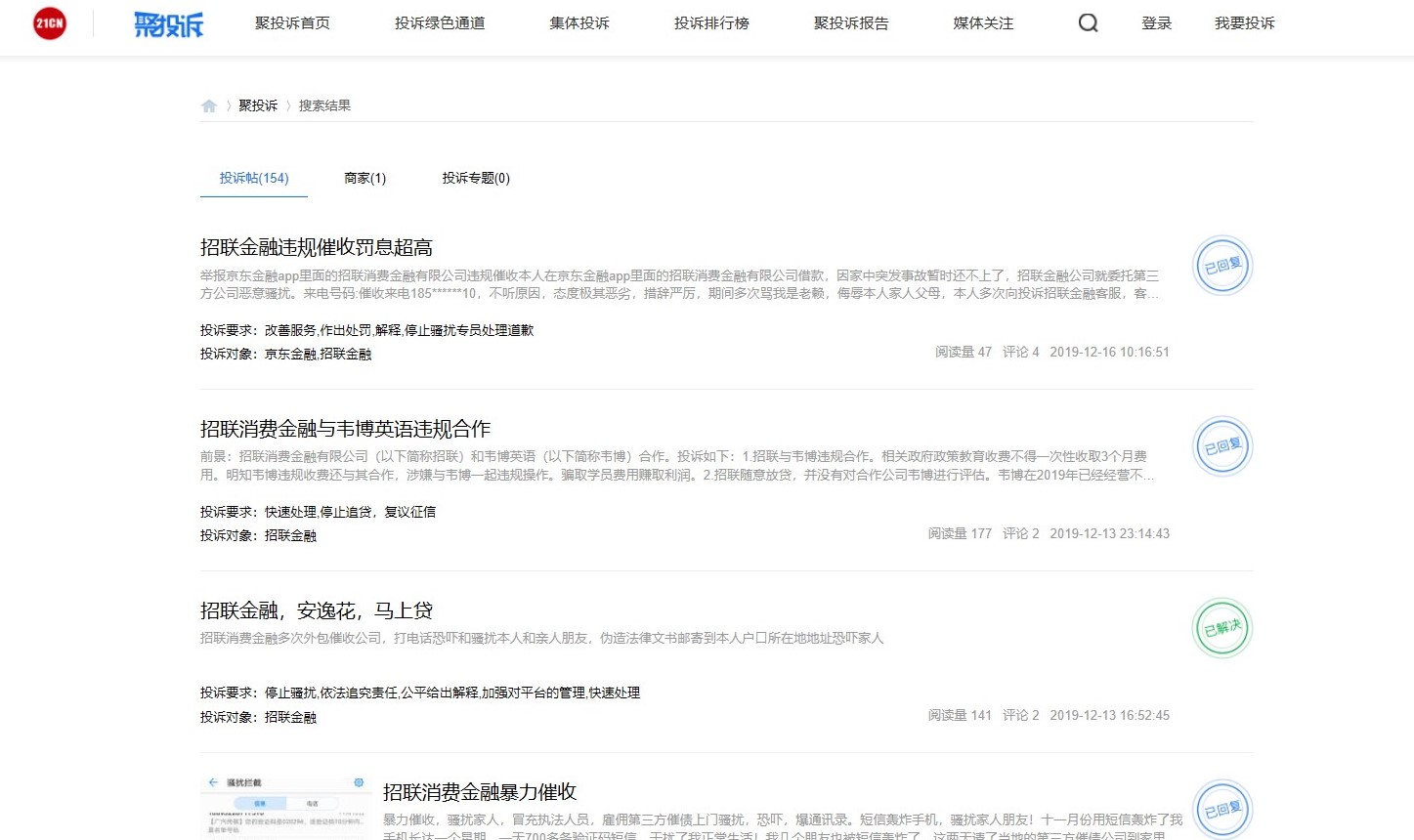Open 聚投诉报告 menu item
The width and height of the screenshot is (1414, 840).
click(x=851, y=22)
